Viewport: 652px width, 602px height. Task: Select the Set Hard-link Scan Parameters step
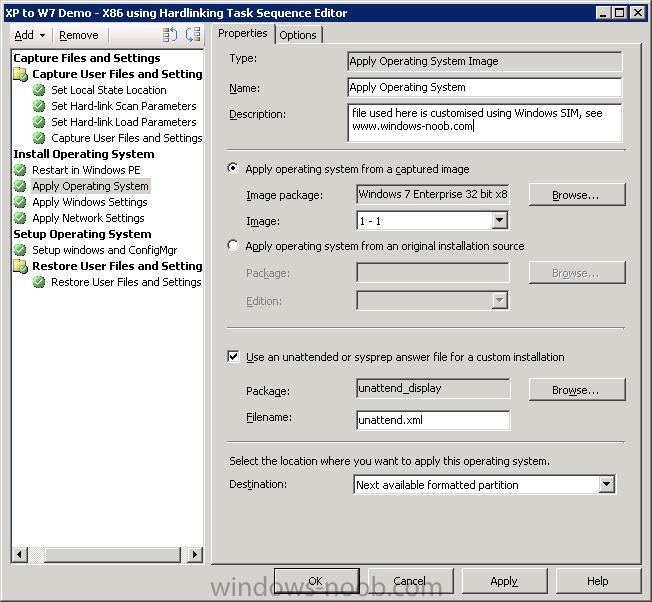pos(123,106)
